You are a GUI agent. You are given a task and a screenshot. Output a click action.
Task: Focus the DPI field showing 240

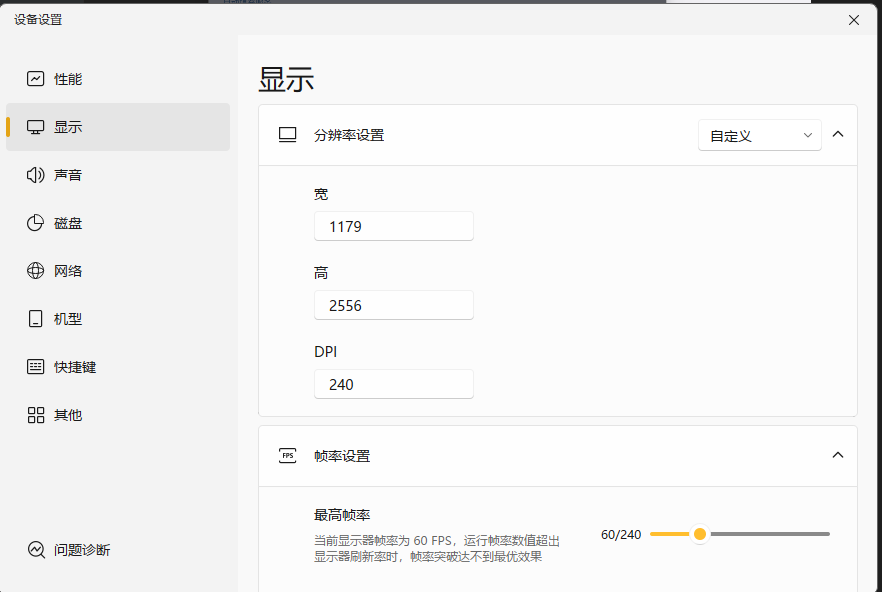(393, 385)
